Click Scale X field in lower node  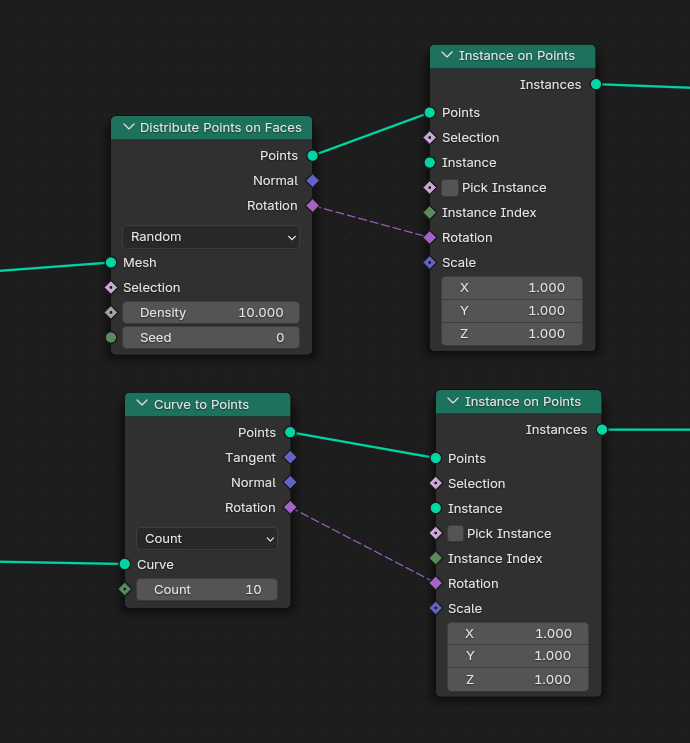(x=518, y=634)
